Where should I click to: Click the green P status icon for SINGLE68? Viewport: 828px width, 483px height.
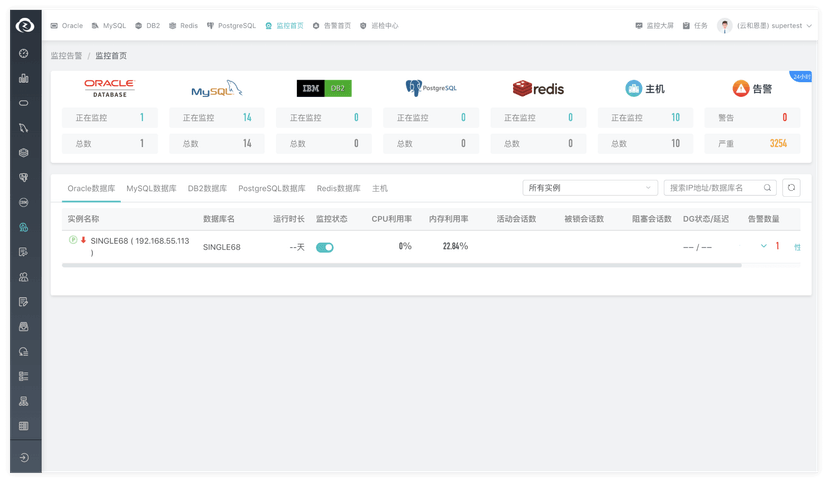click(73, 240)
